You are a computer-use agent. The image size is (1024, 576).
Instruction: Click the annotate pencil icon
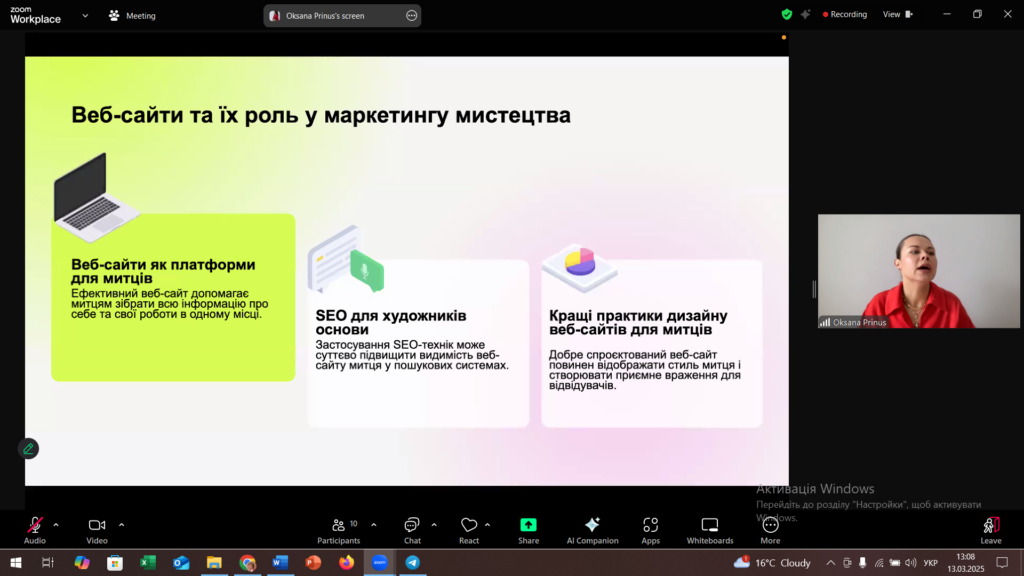coord(28,449)
